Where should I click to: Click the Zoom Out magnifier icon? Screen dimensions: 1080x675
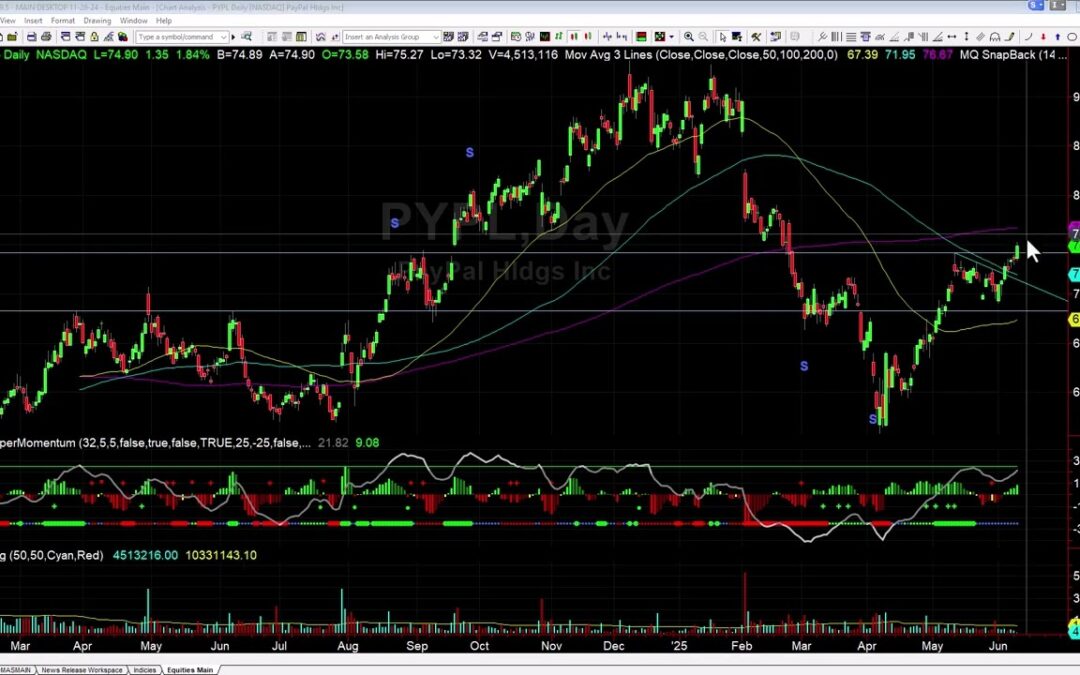(x=704, y=37)
